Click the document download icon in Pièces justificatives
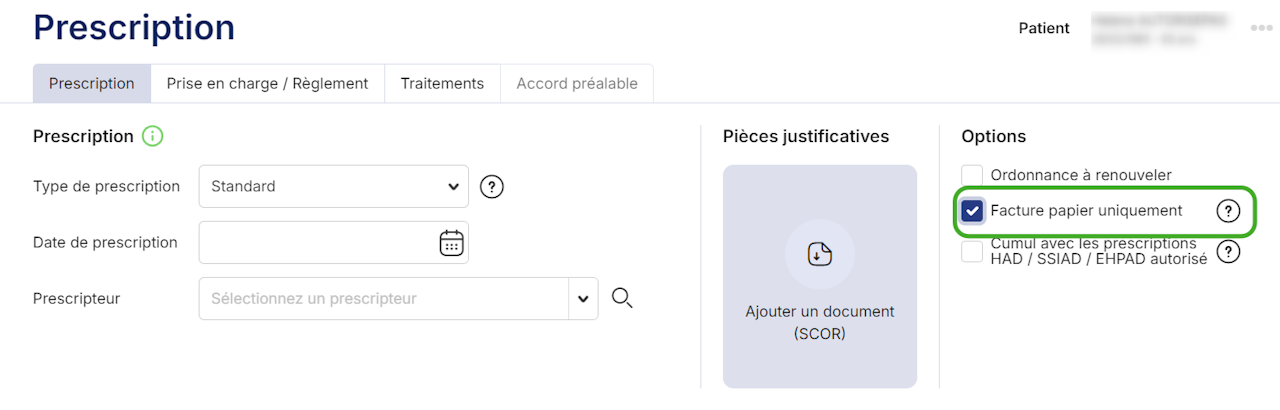1280x410 pixels. pyautogui.click(x=819, y=254)
